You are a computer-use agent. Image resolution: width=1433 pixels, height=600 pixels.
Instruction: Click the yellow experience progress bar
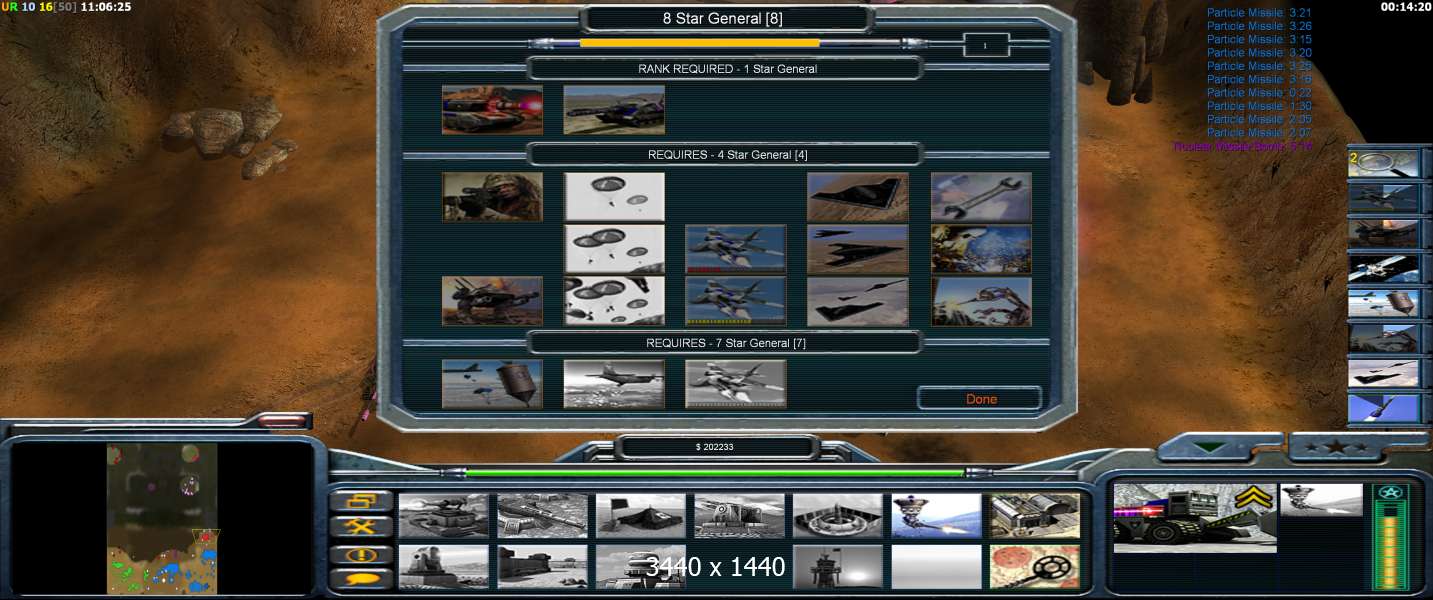700,43
